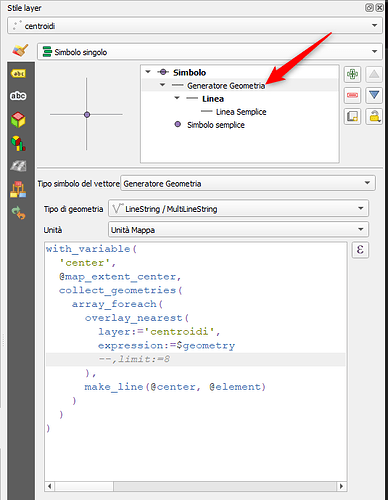The image size is (388, 500).
Task: Lock the symbol layer color
Action: [x=374, y=116]
